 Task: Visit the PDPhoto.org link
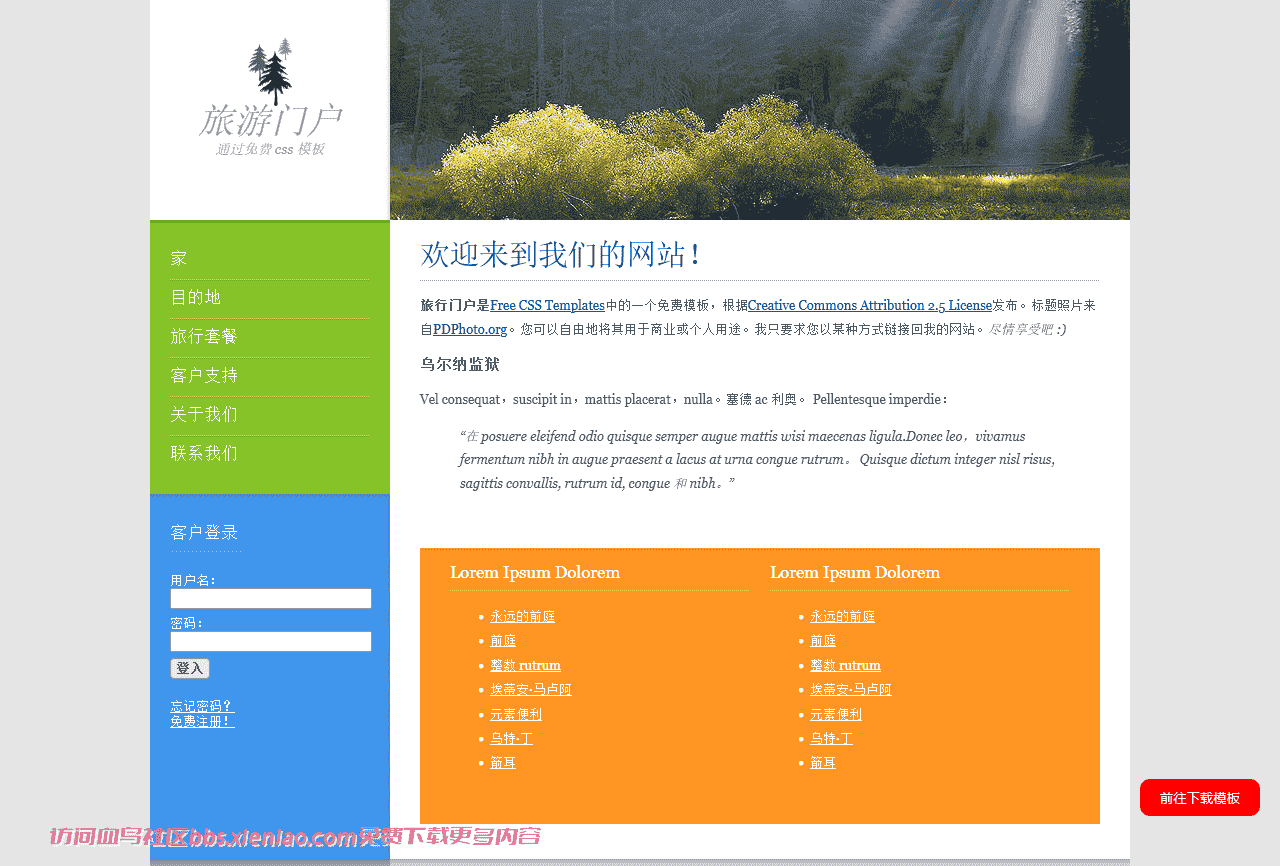pos(470,329)
